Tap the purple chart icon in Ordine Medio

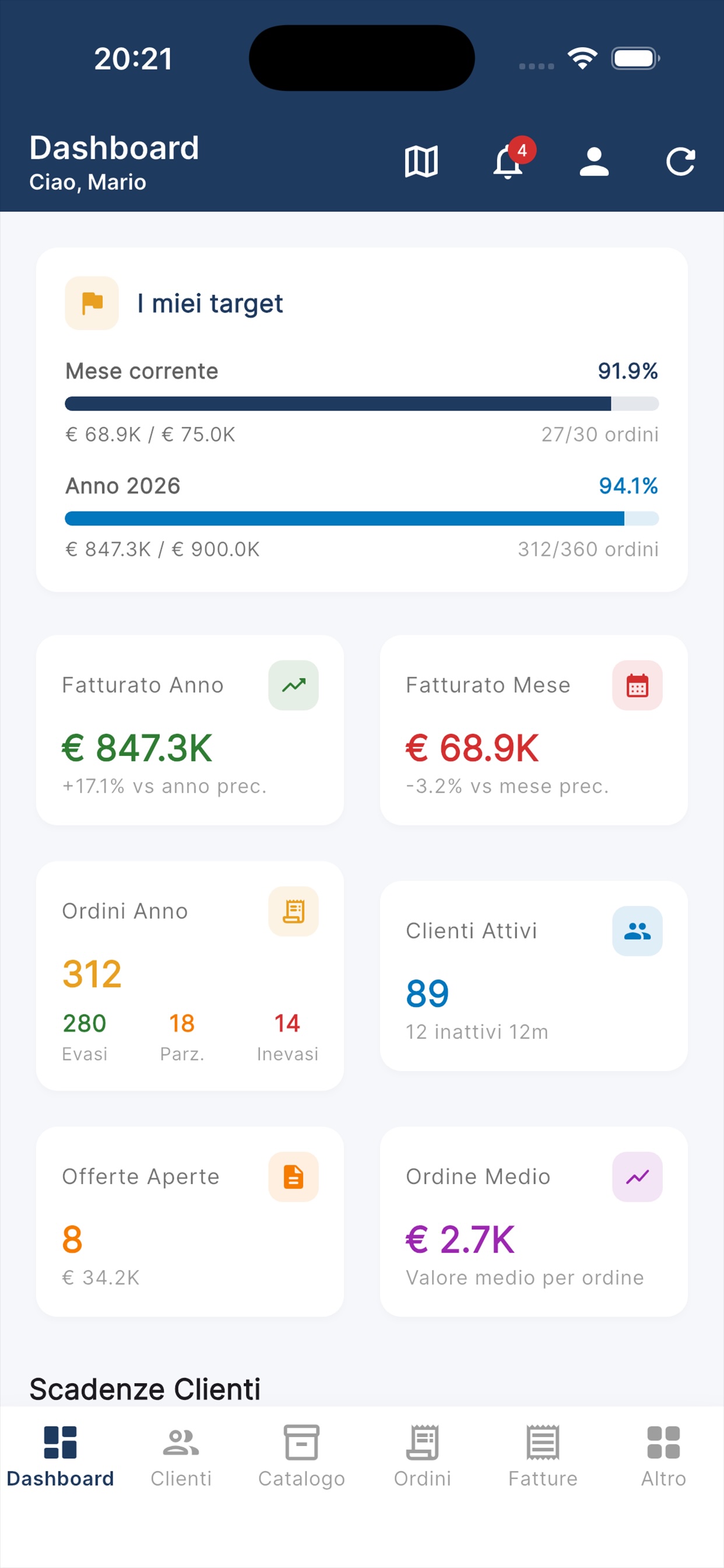click(x=637, y=1177)
